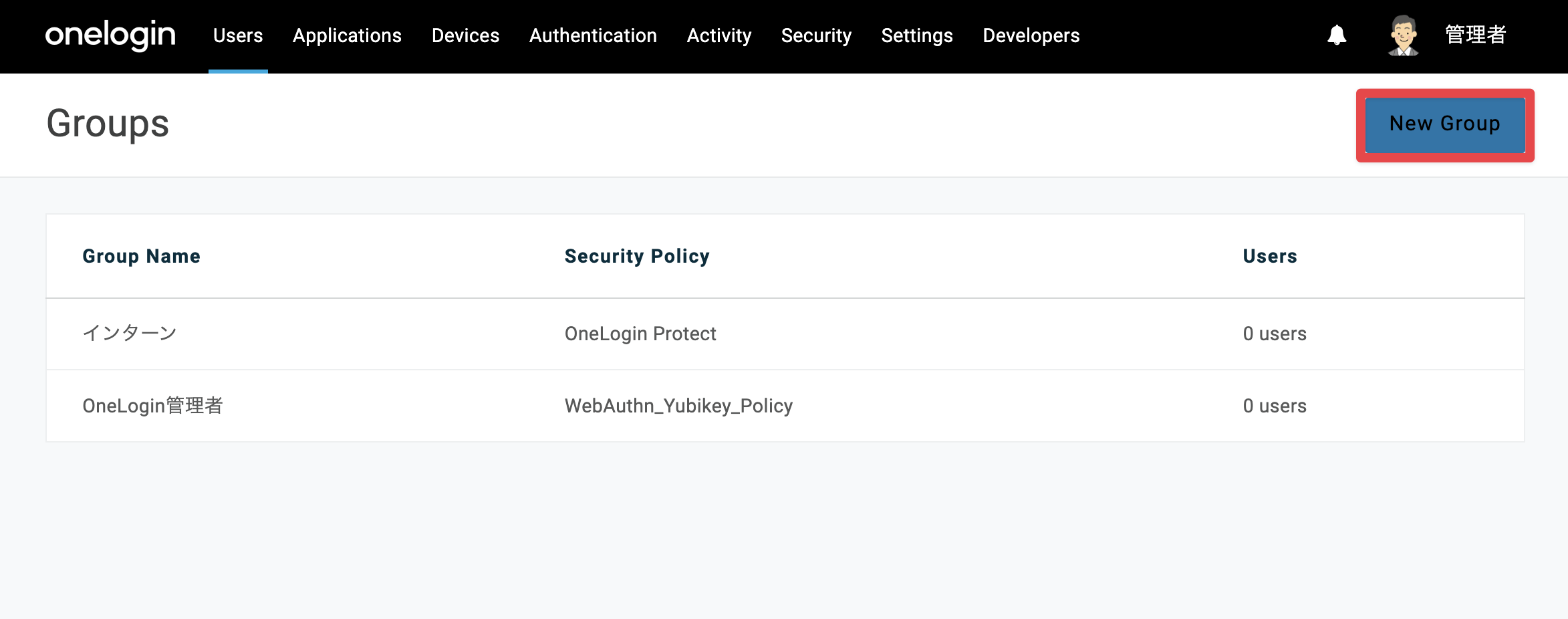Click the WebAuthn_Yubikey_Policy cell
The height and width of the screenshot is (619, 1568).
coord(678,406)
